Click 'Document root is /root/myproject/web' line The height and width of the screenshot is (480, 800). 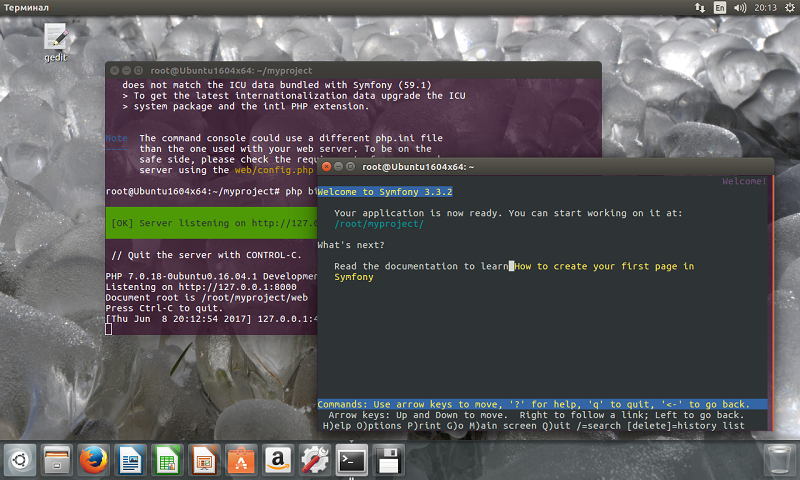[207, 298]
